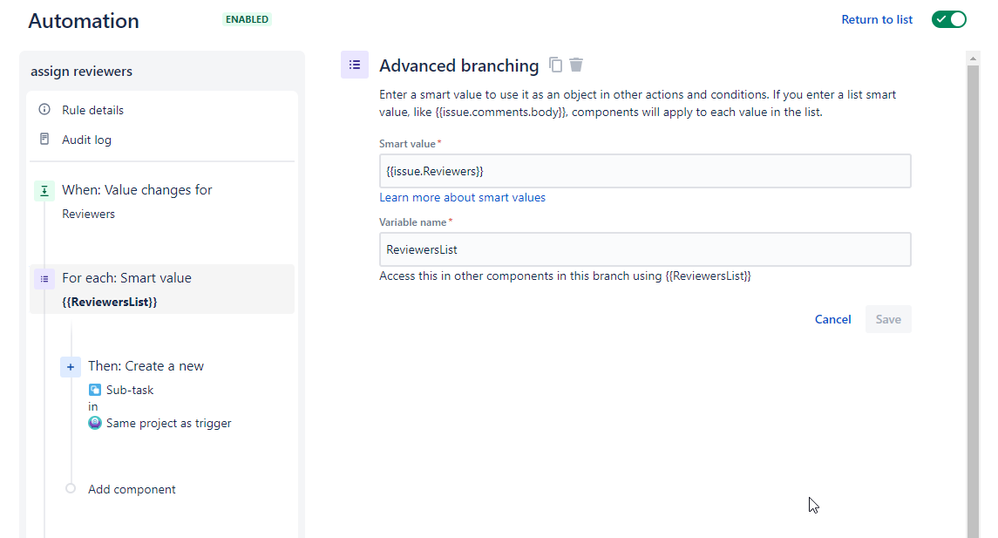Click the Same project as trigger avatar

[95, 423]
